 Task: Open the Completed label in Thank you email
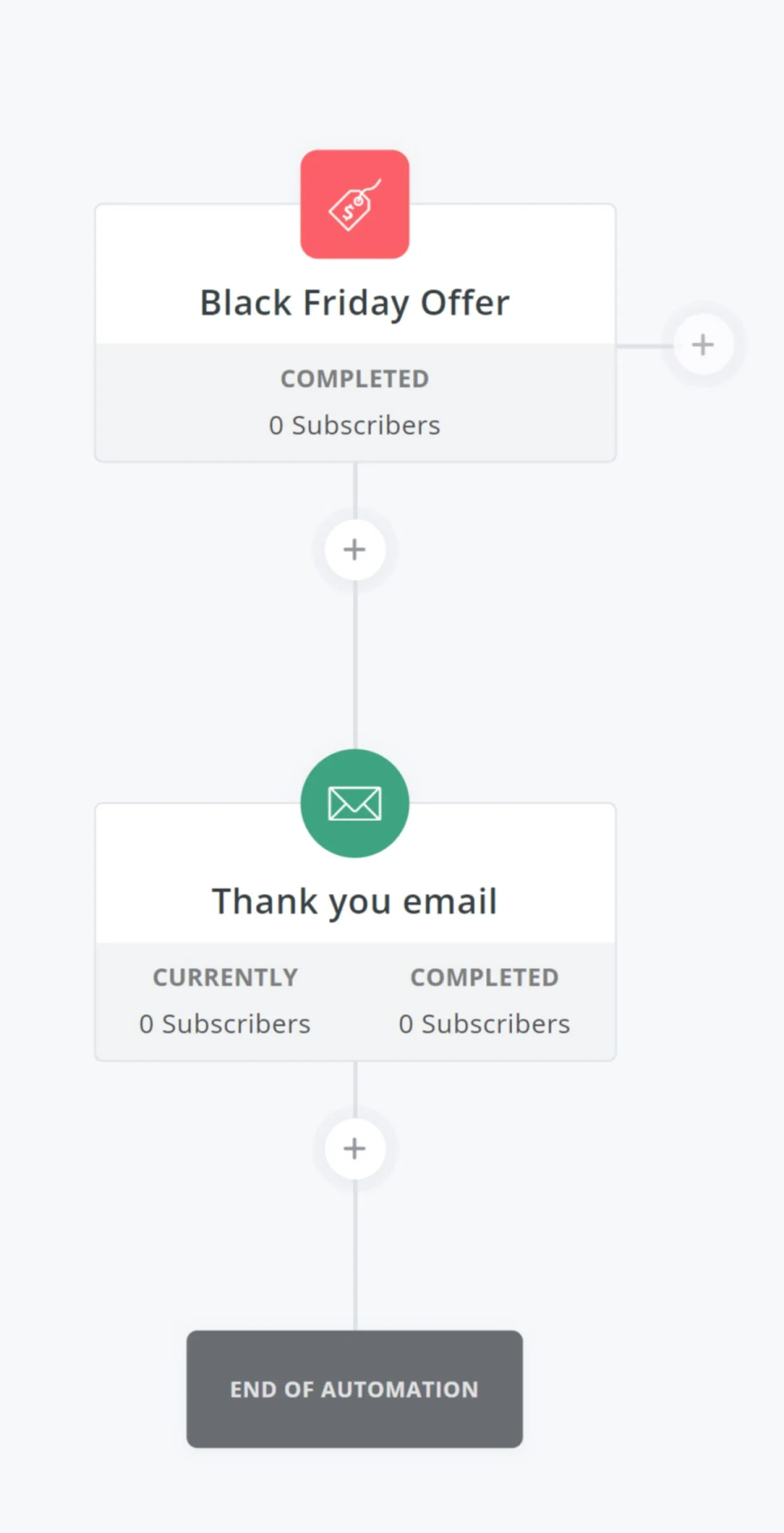[x=485, y=978]
